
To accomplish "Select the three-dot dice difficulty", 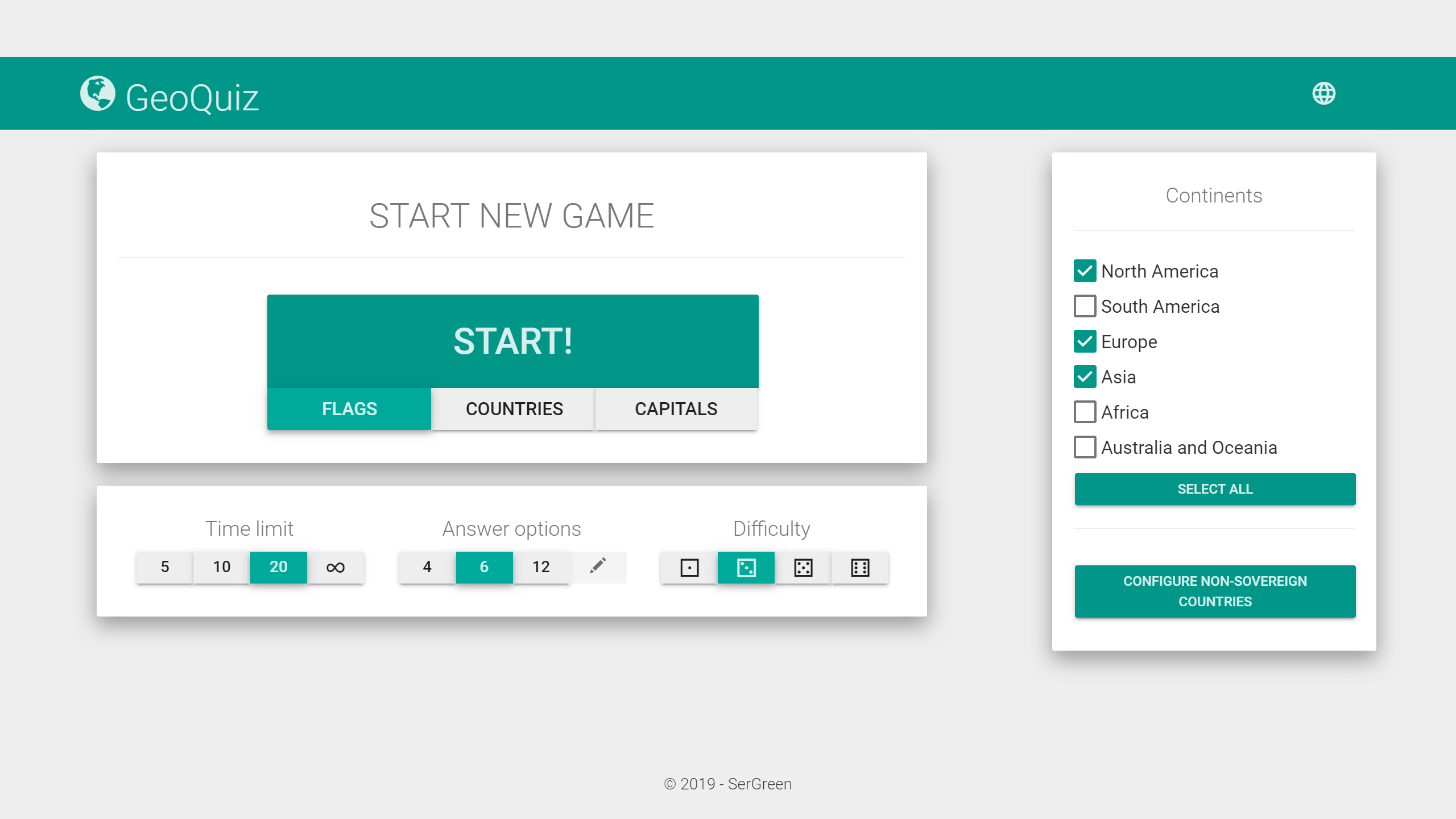I will [746, 567].
